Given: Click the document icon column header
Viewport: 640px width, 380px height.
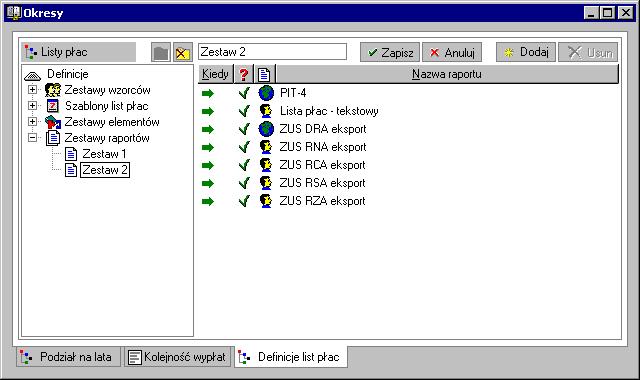Looking at the screenshot, I should pos(264,74).
